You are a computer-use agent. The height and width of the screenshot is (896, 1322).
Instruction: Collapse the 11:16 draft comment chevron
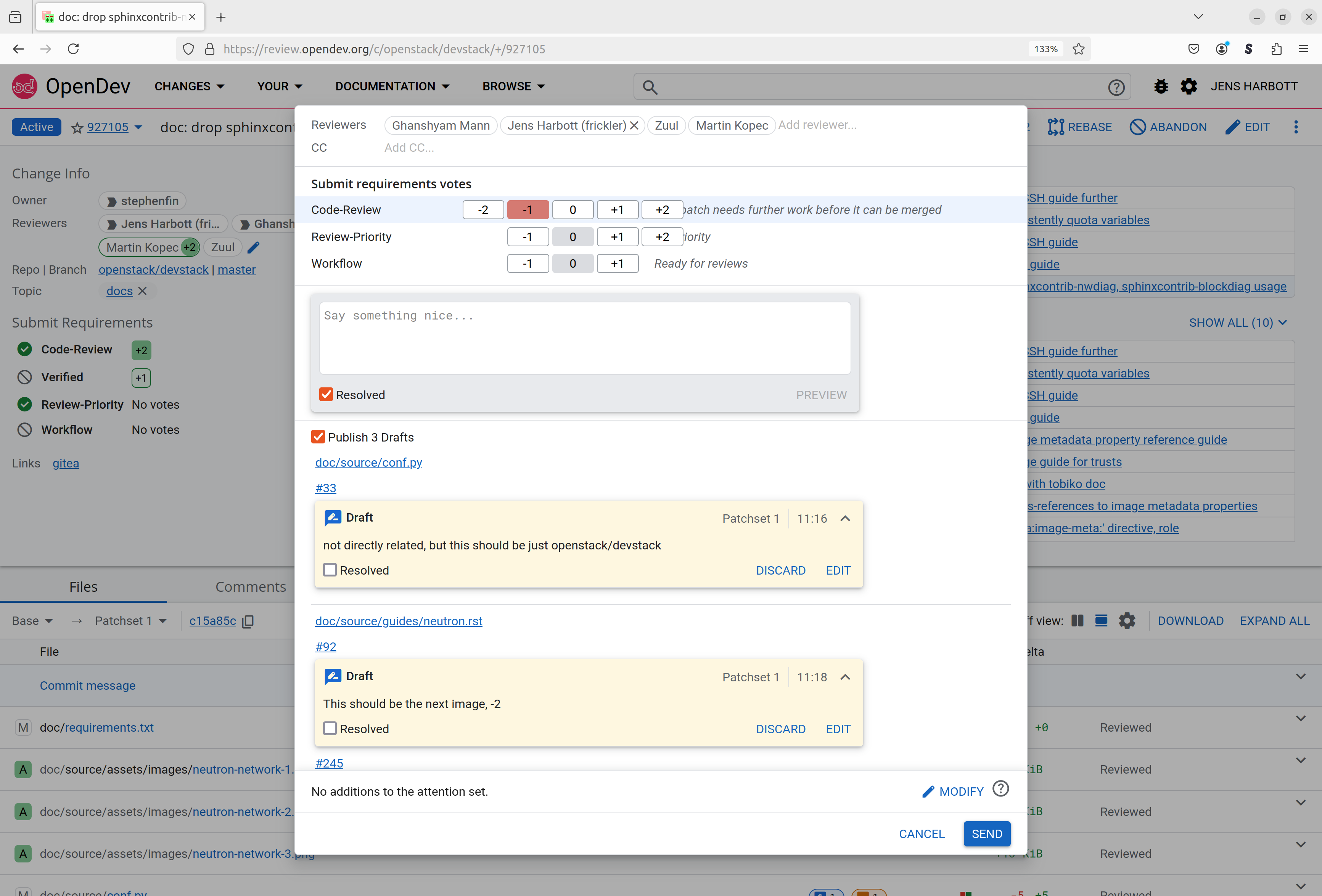845,519
